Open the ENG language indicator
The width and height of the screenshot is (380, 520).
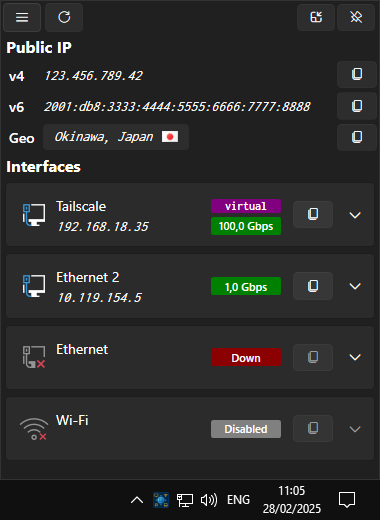238,500
